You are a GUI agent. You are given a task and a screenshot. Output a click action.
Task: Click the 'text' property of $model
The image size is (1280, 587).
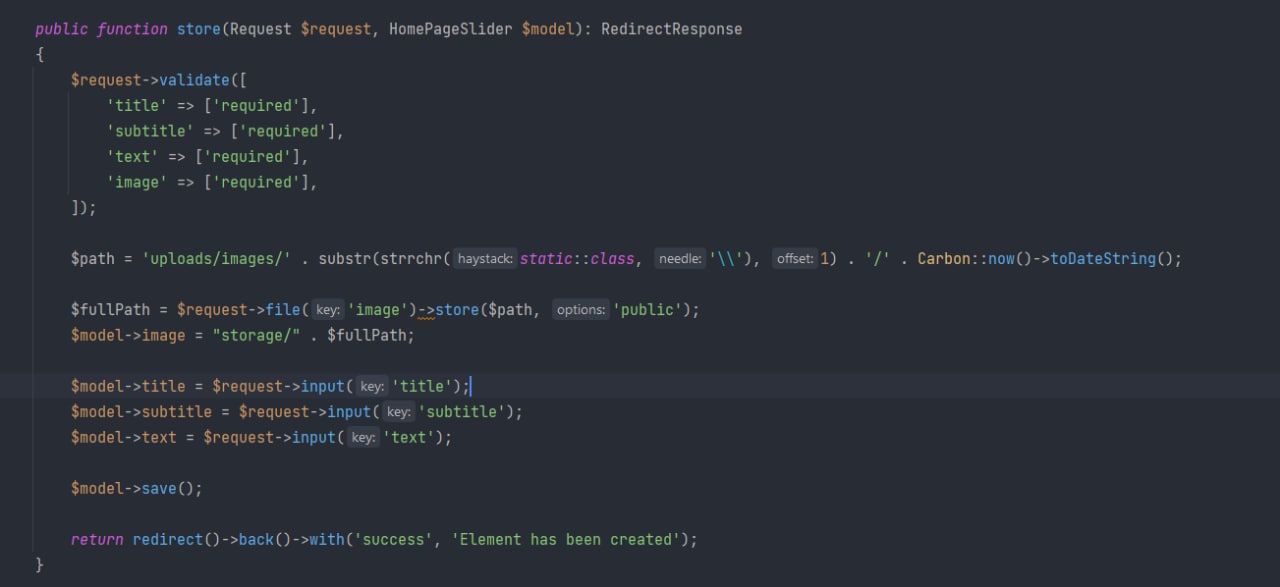159,437
